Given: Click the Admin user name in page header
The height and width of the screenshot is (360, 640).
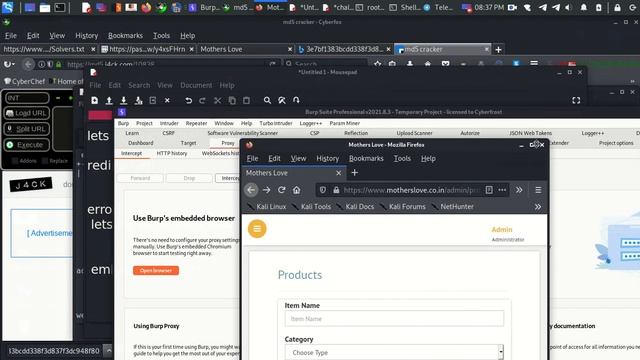Looking at the screenshot, I should 502,230.
